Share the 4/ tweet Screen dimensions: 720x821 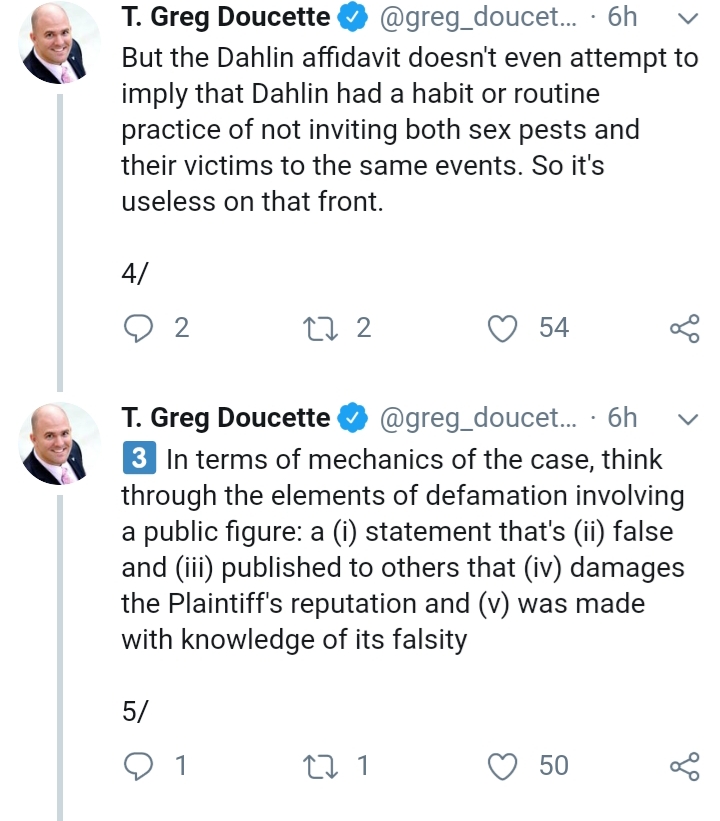pyautogui.click(x=685, y=329)
